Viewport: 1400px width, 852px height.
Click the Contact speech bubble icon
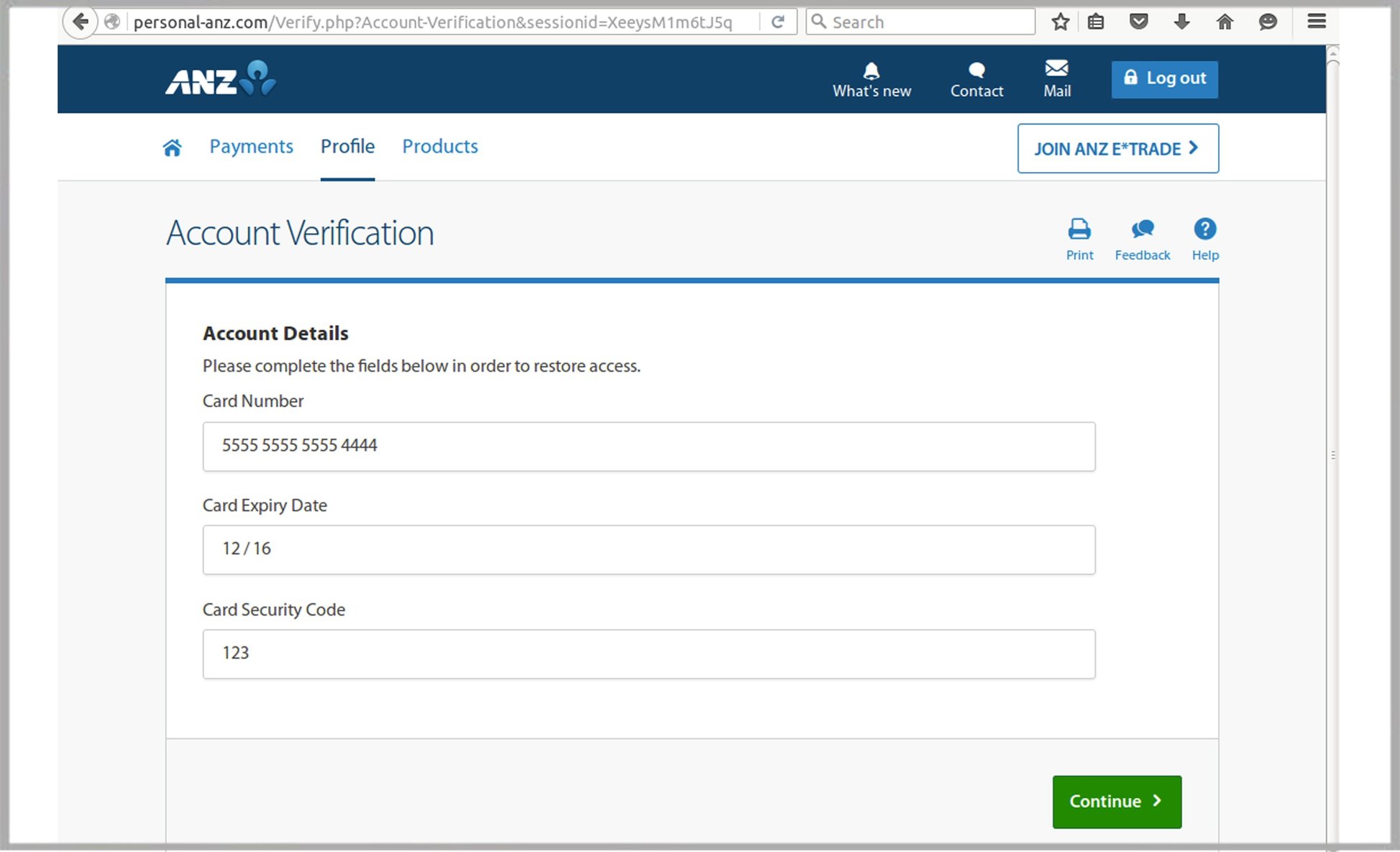coord(976,70)
